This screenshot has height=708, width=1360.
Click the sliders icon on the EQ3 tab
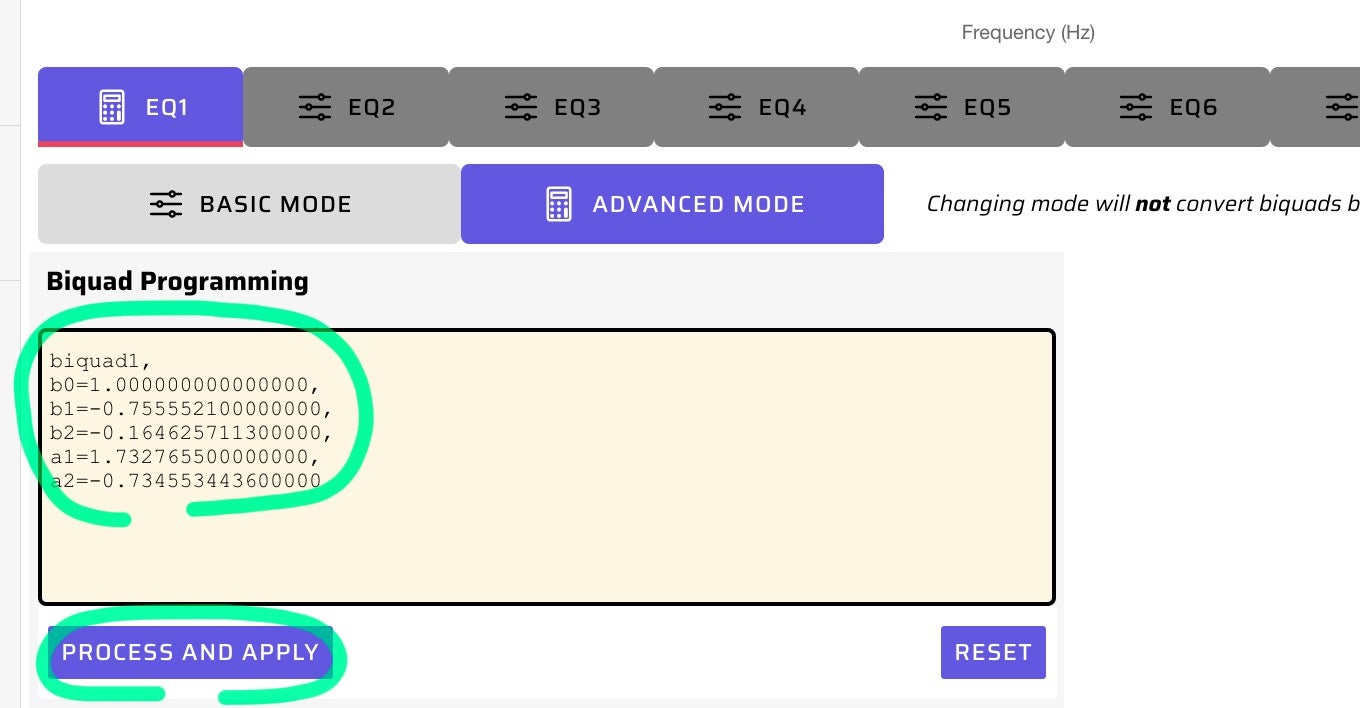point(521,107)
